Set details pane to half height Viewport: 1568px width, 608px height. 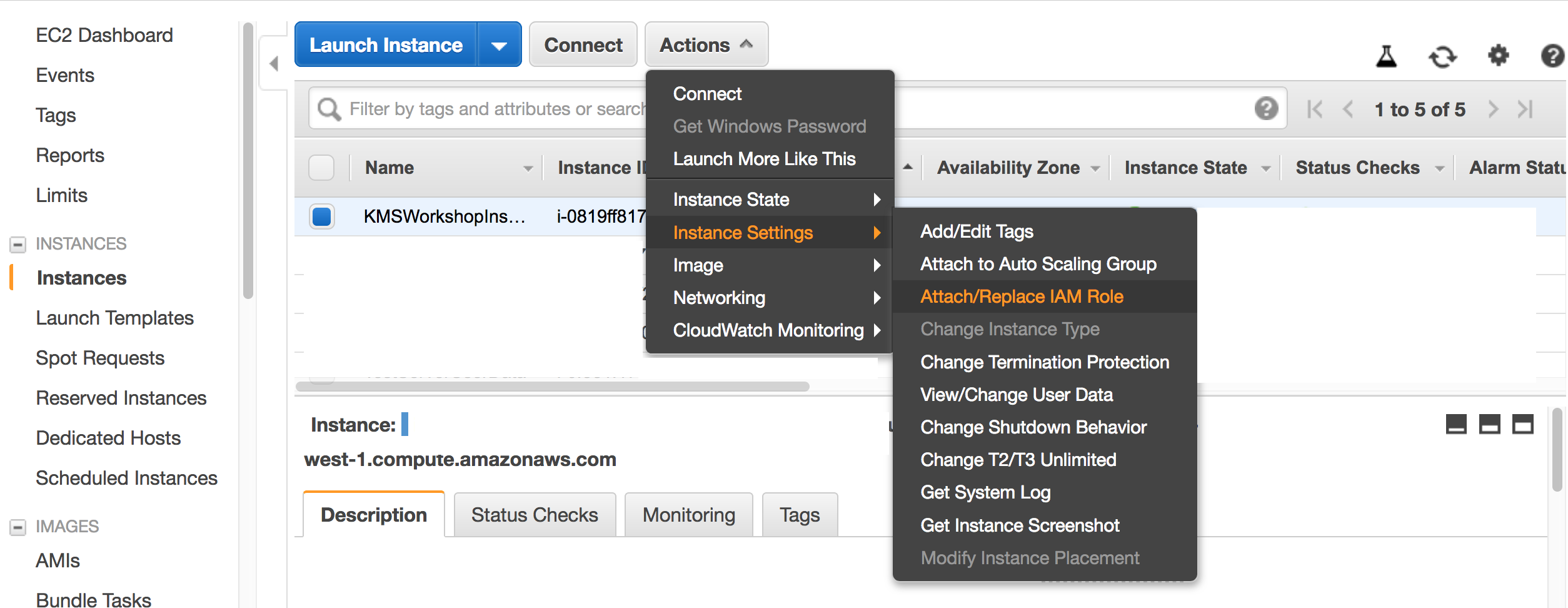pos(1489,424)
